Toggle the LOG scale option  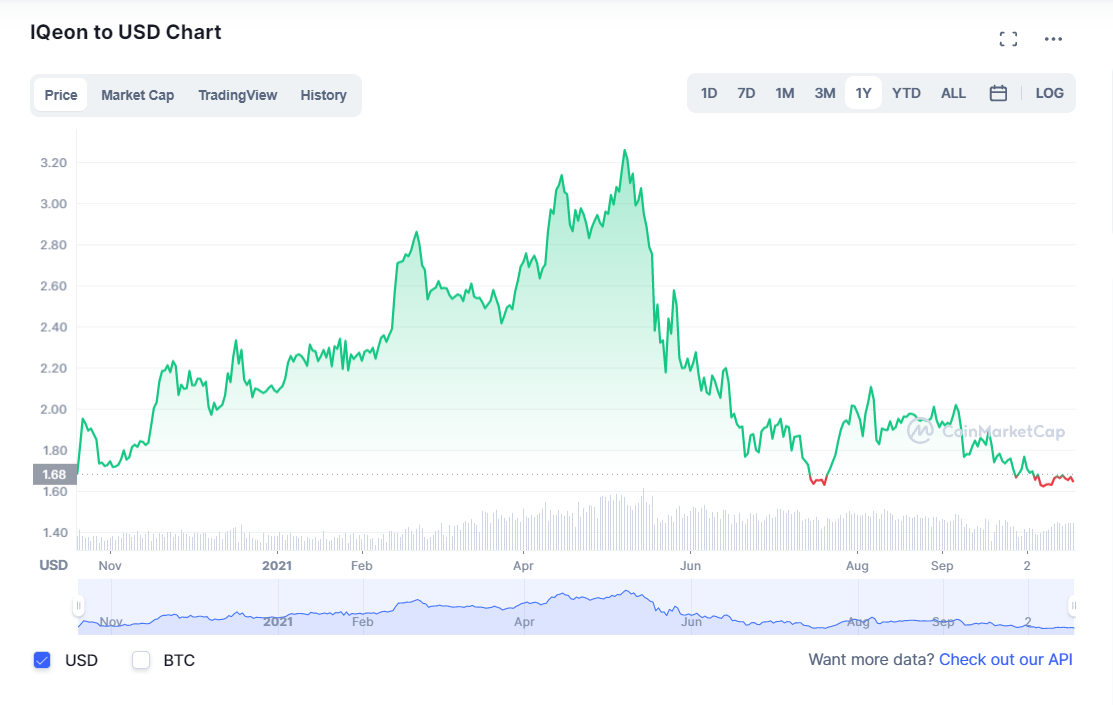1049,93
